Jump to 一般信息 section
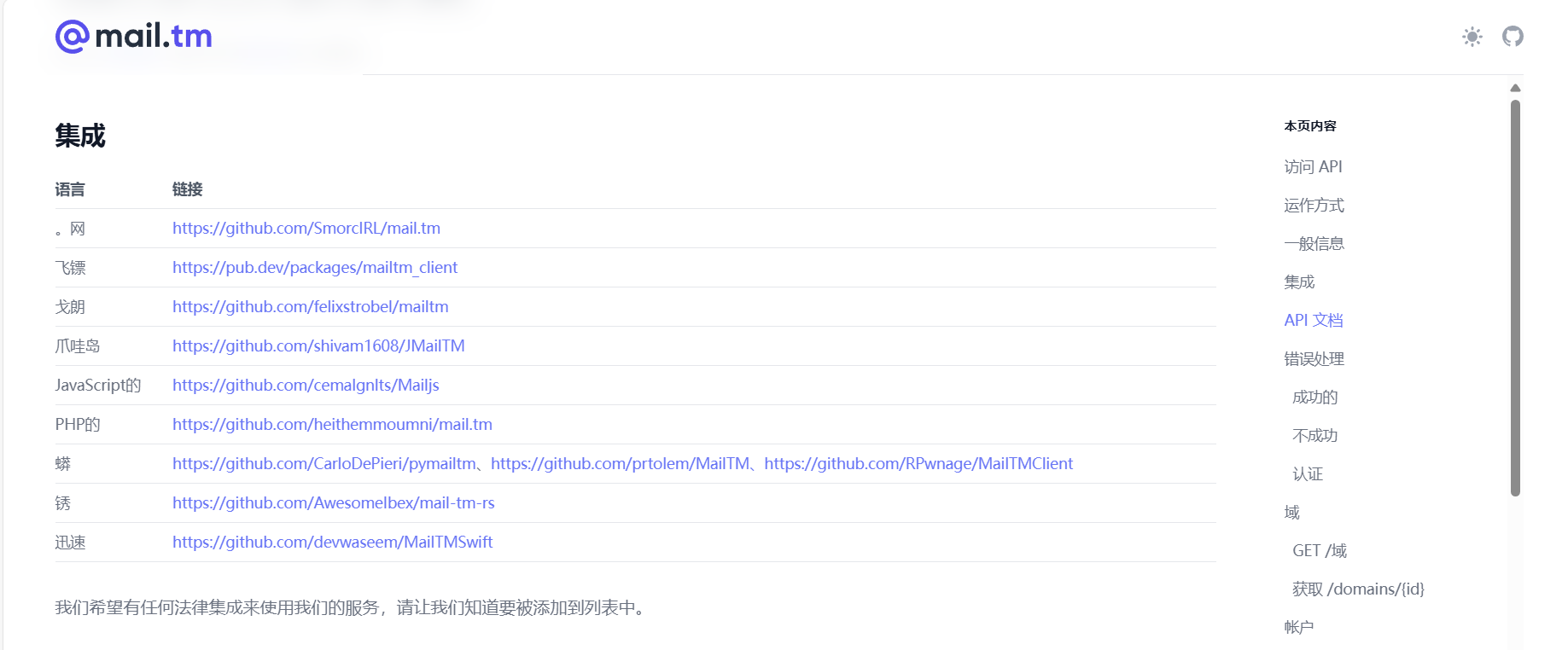This screenshot has width=1568, height=650. click(1314, 243)
